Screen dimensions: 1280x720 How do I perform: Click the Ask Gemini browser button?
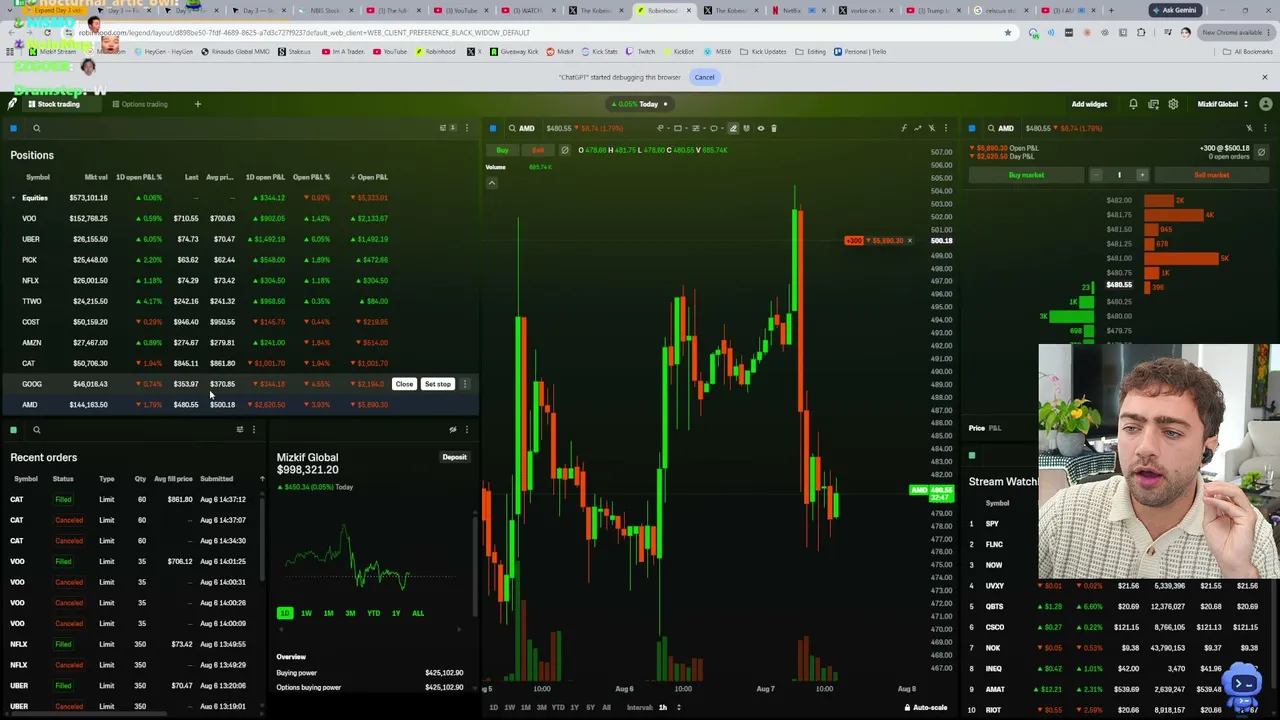(x=1174, y=10)
